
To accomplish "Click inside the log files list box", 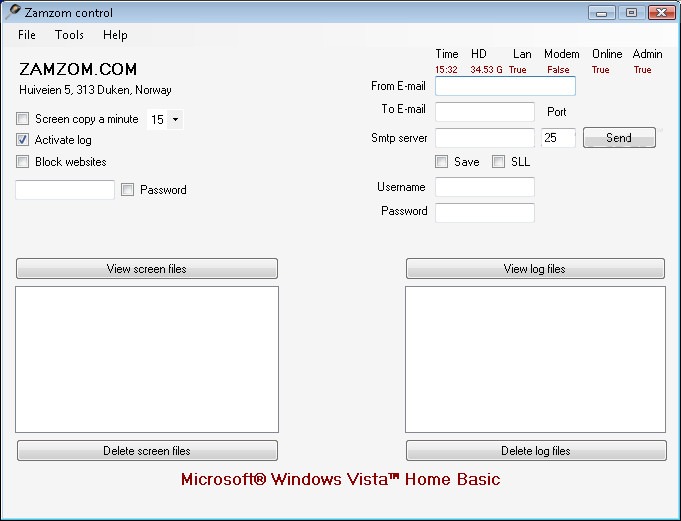I will (536, 359).
